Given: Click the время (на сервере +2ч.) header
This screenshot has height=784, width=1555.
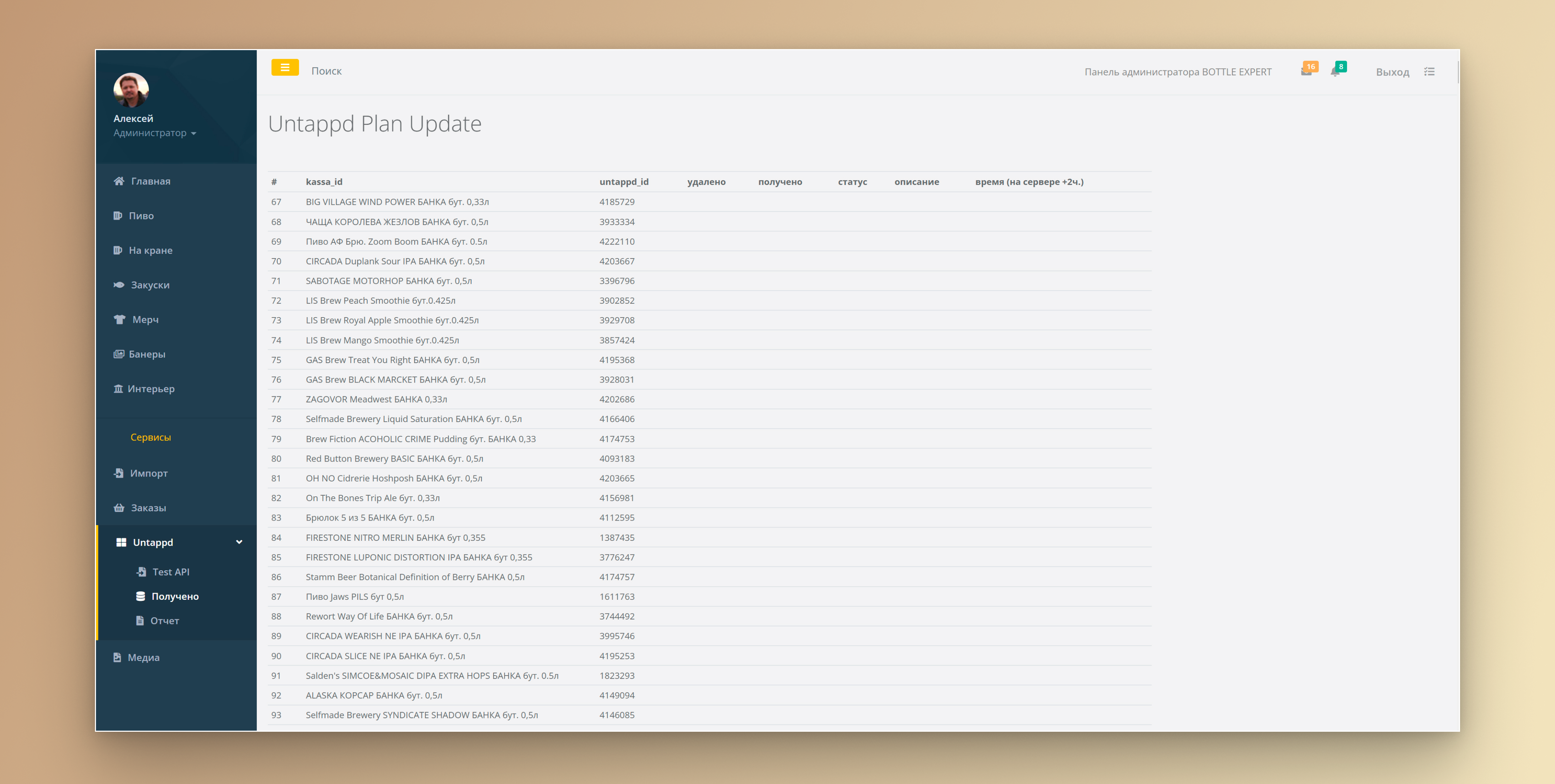Looking at the screenshot, I should [x=1029, y=182].
